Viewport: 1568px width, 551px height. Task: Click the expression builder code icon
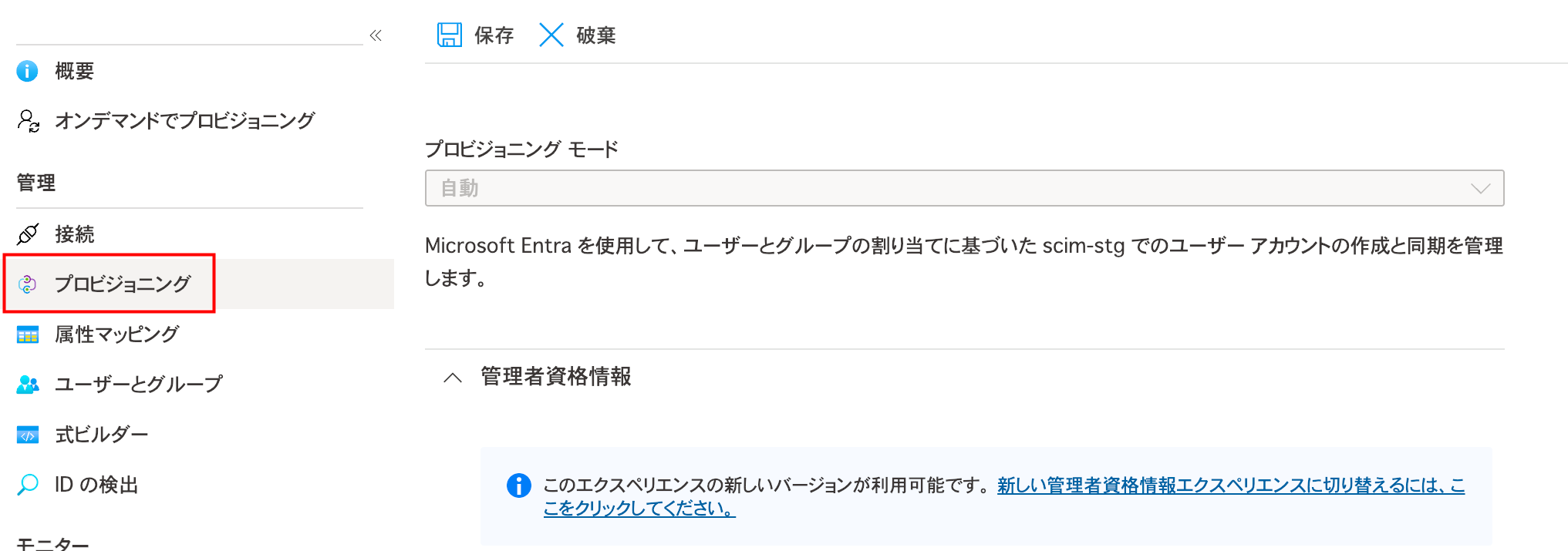[x=28, y=435]
